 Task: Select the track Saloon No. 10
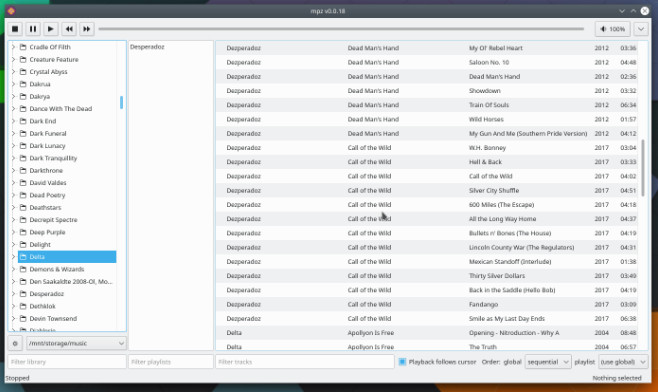coord(427,62)
